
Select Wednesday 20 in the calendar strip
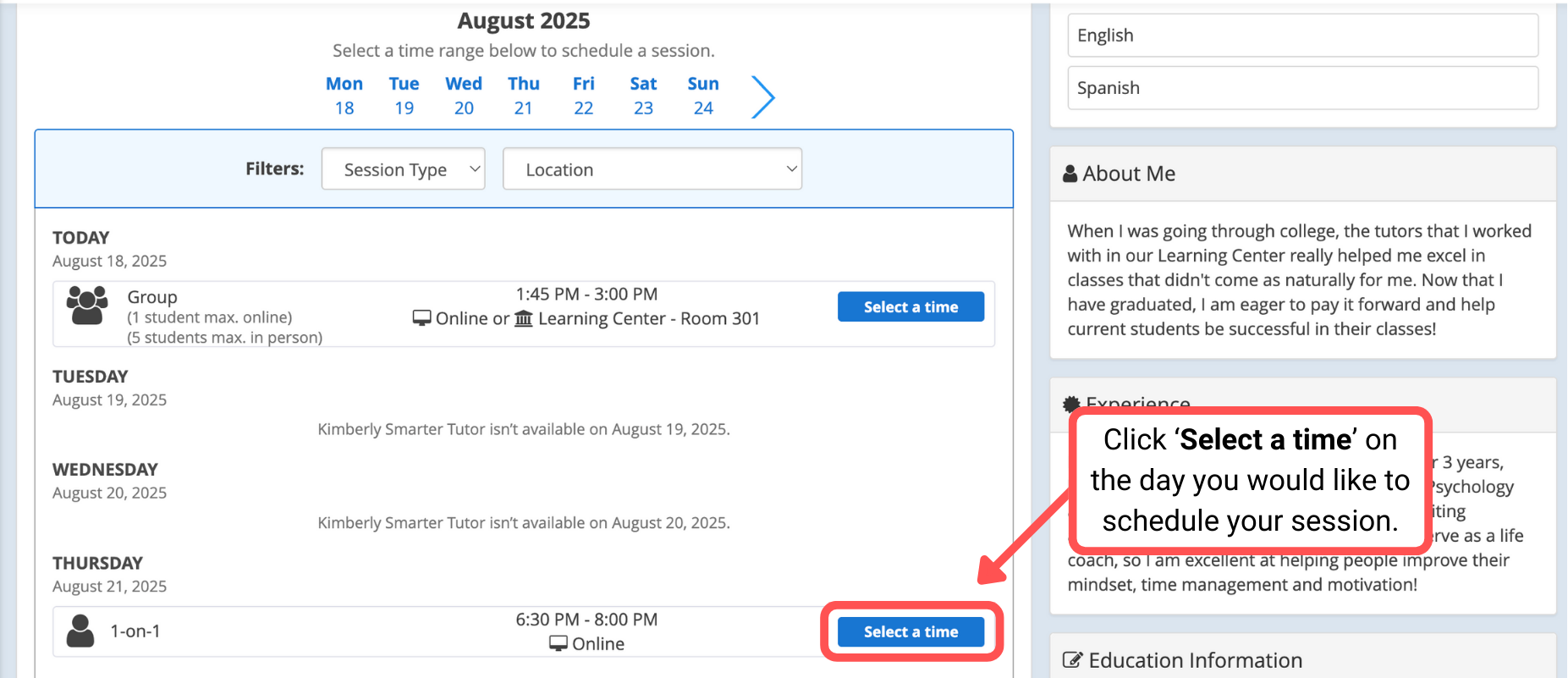click(x=463, y=95)
